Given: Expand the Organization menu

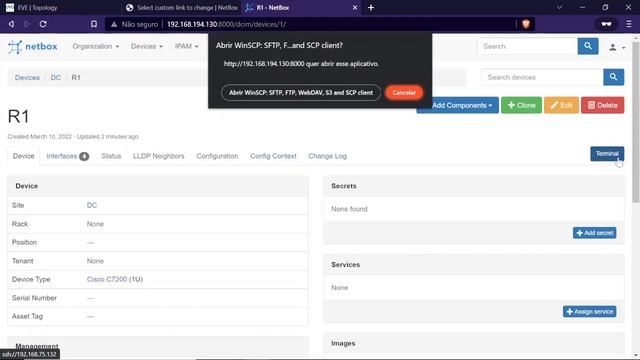Looking at the screenshot, I should 96,47.
